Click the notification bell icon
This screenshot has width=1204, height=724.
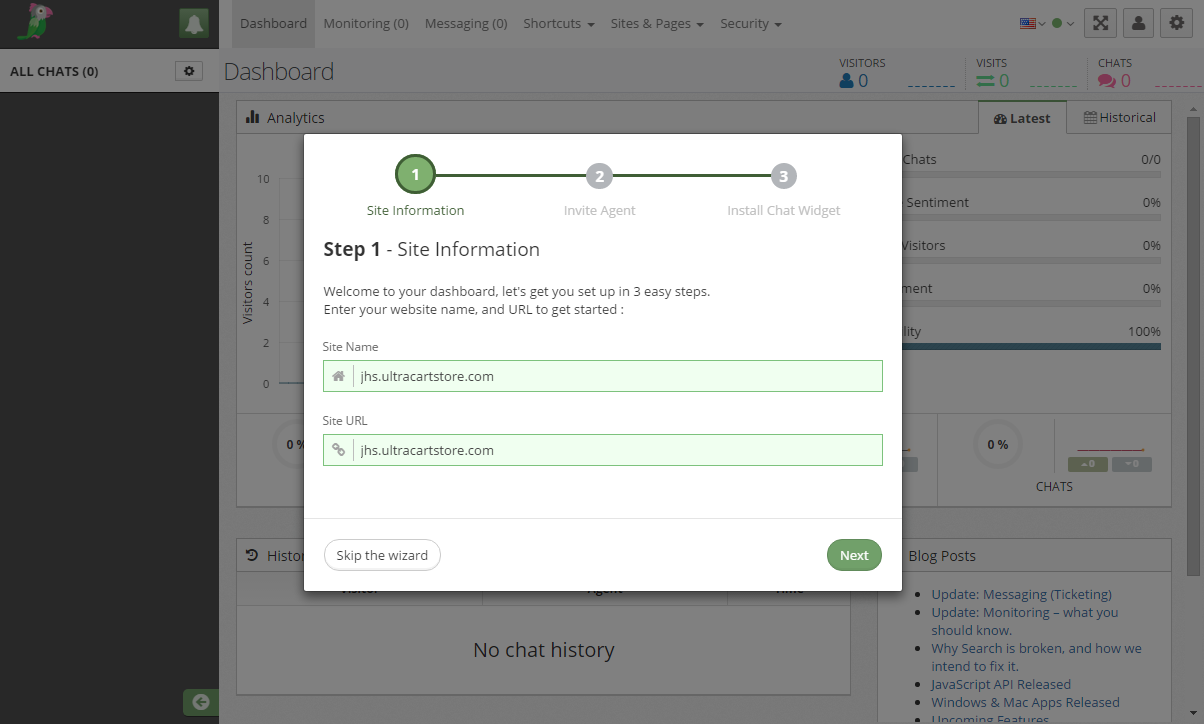click(194, 24)
